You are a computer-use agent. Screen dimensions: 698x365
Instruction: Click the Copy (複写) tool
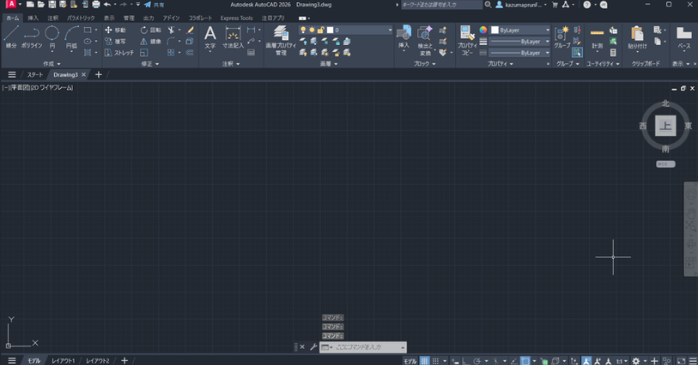point(115,41)
